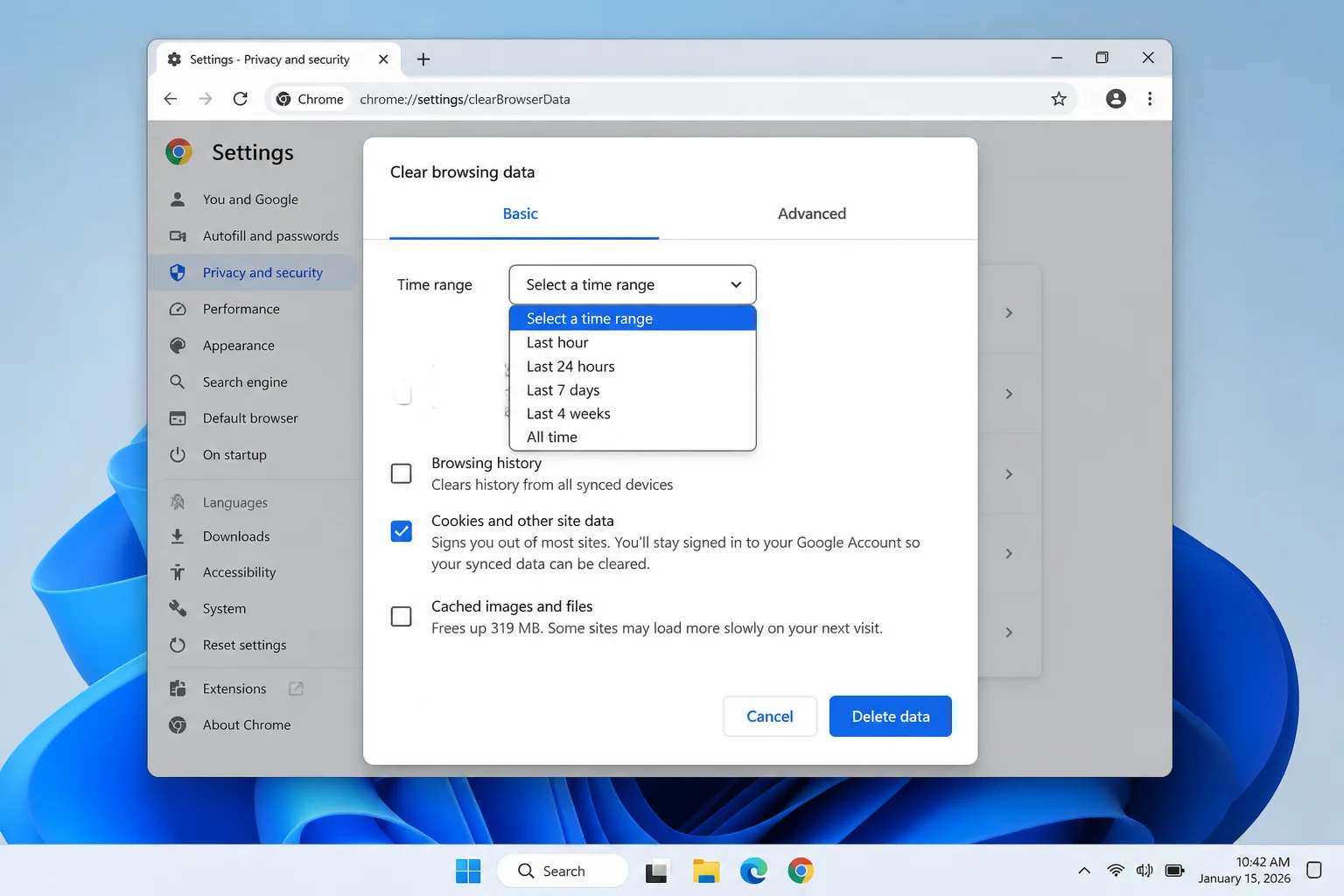1344x896 pixels.
Task: Open Task View in the taskbar
Action: click(657, 871)
